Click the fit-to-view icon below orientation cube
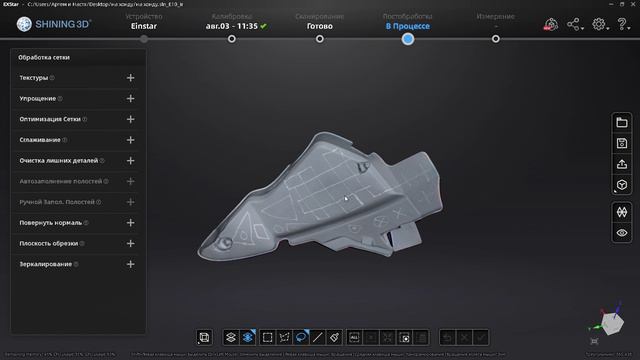The height and width of the screenshot is (360, 640). pos(594,341)
